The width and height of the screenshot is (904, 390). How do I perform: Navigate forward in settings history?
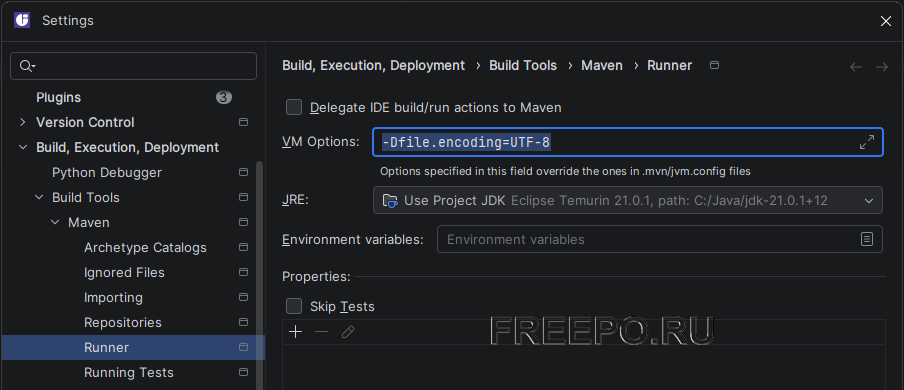pyautogui.click(x=882, y=67)
